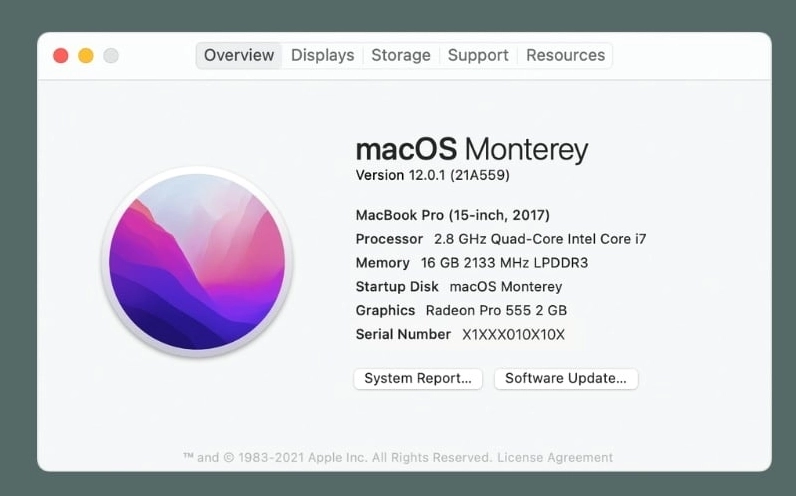Select the MacBook Pro (15-inch, 2017) model line
Image resolution: width=796 pixels, height=496 pixels.
click(452, 215)
